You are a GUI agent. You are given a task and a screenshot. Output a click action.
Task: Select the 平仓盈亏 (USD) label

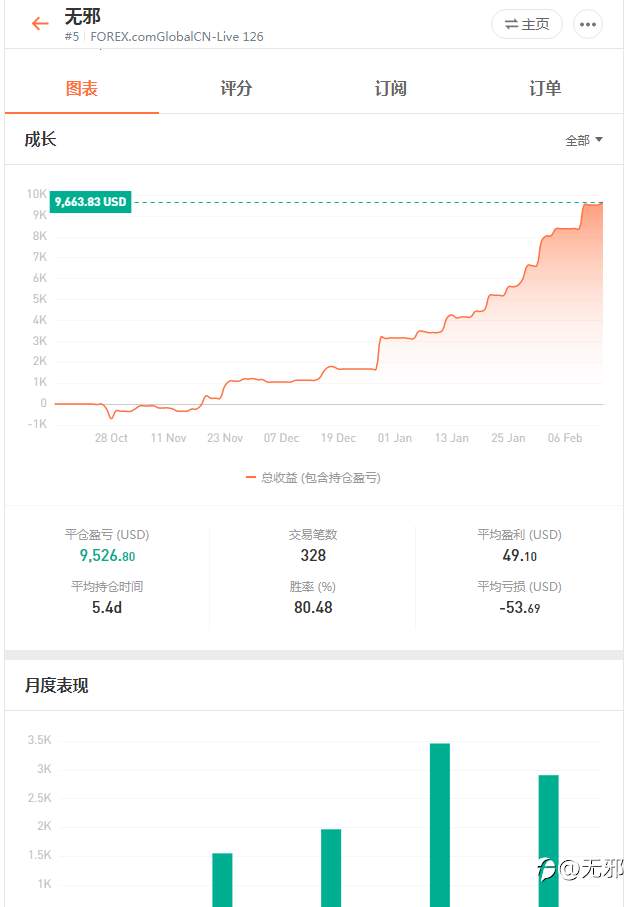[107, 534]
